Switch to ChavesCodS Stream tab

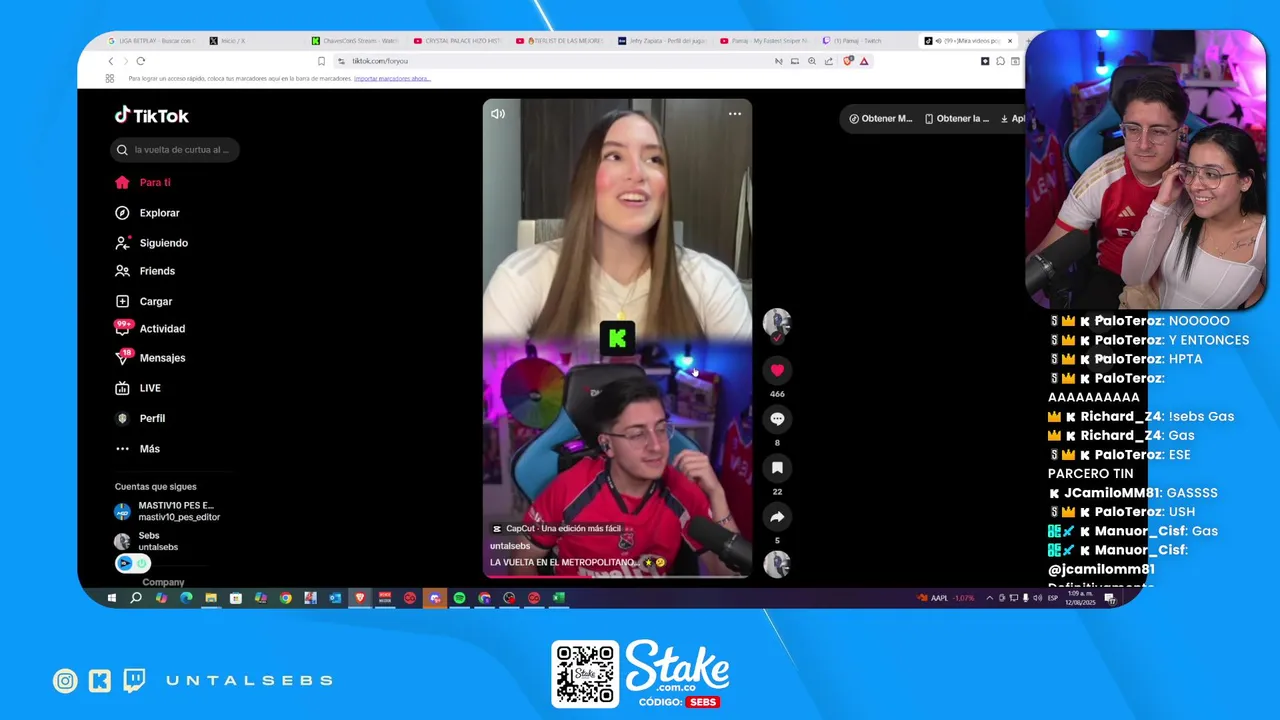click(355, 41)
